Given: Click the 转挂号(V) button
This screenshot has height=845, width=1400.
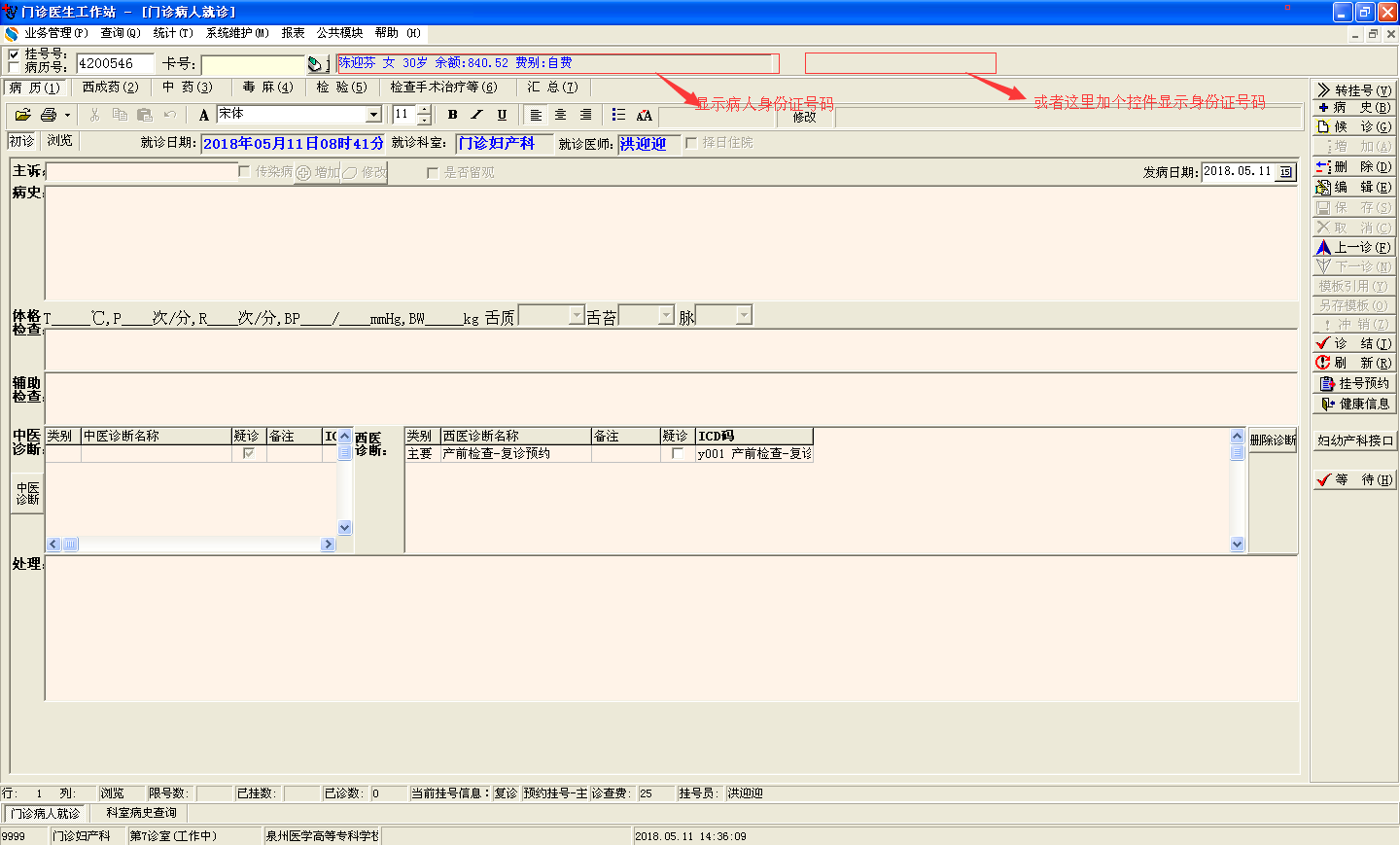Looking at the screenshot, I should [1354, 89].
